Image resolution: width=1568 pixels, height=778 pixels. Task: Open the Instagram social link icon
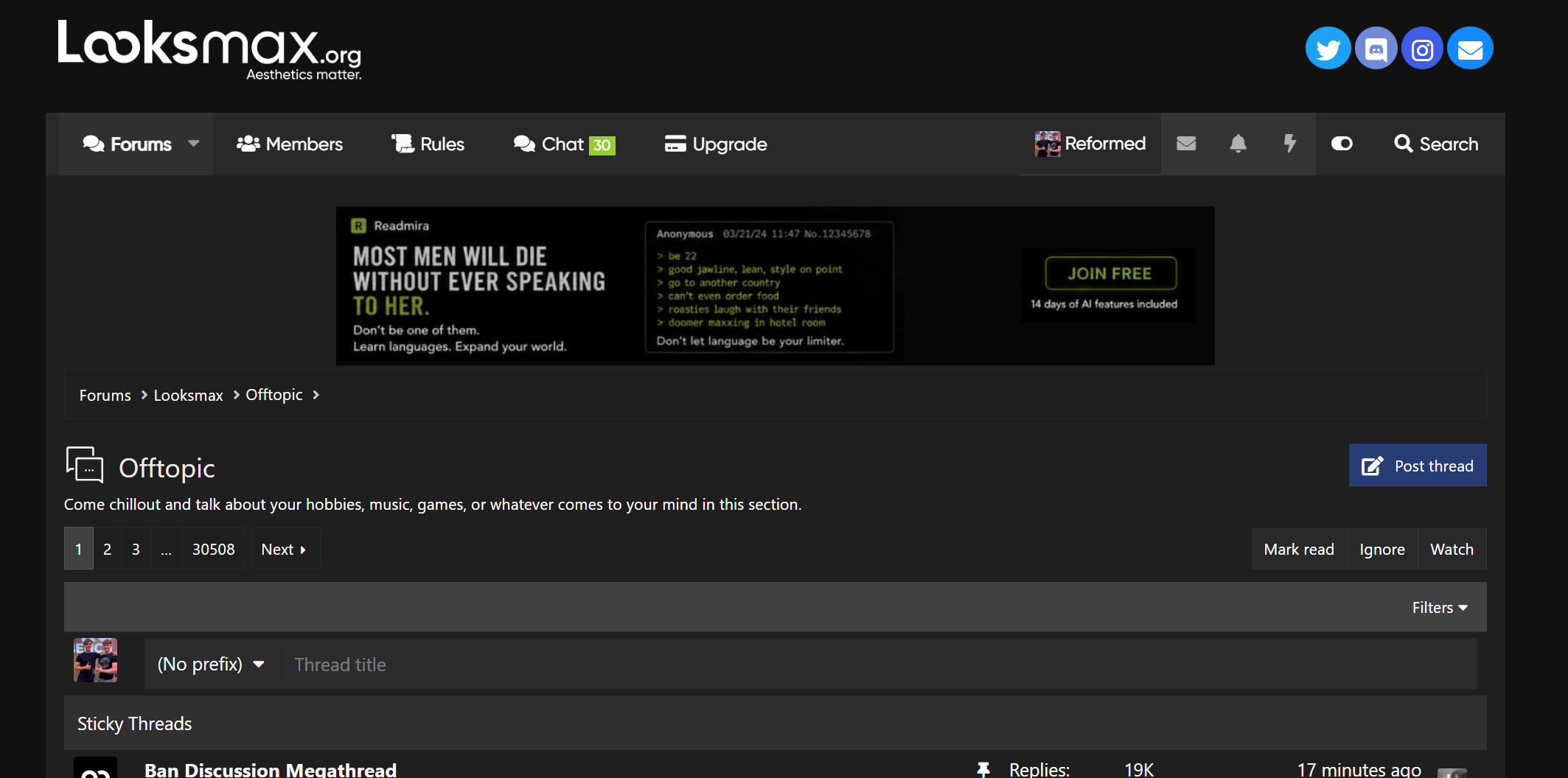pos(1422,49)
